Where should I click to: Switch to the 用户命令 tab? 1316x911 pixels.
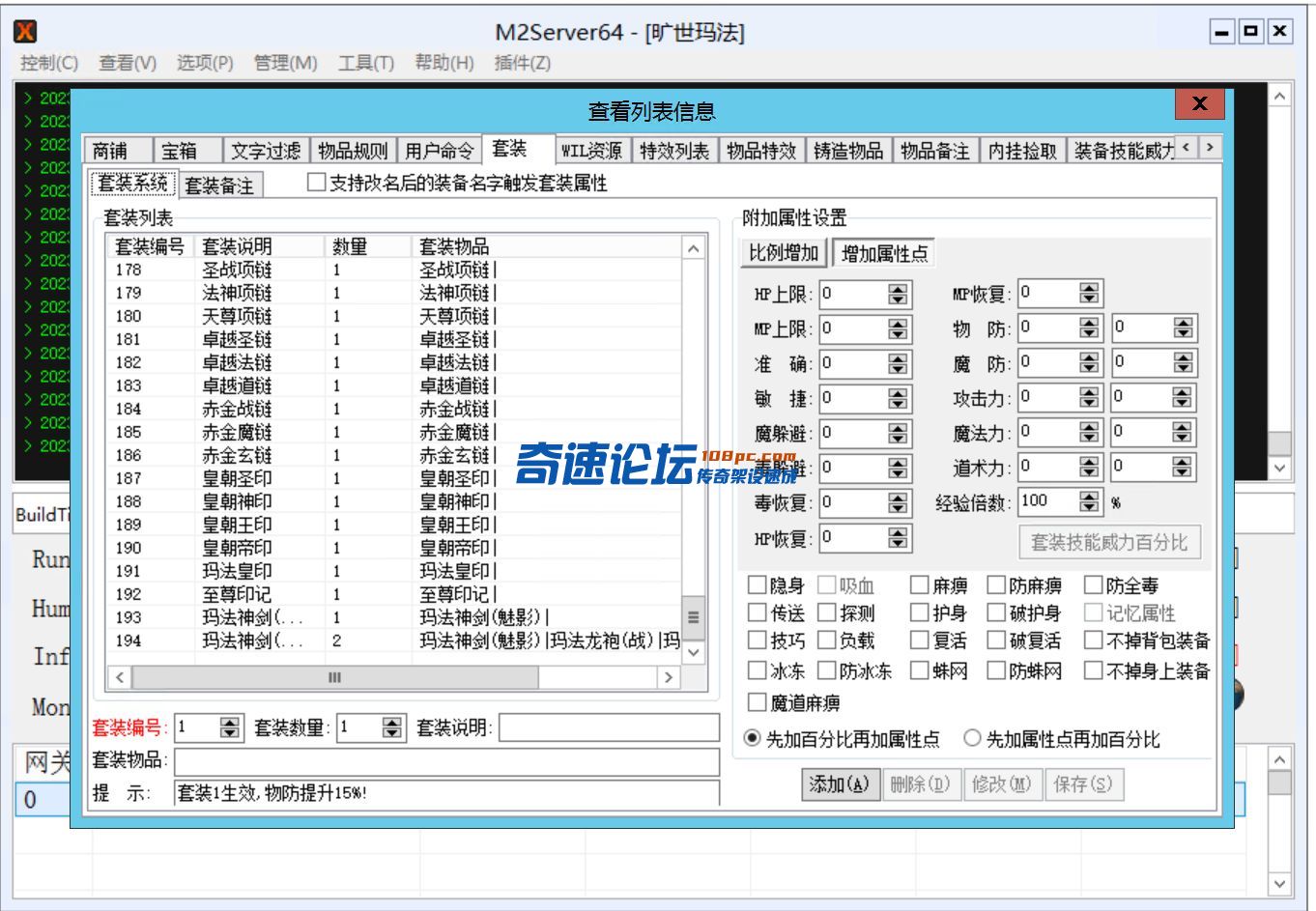click(440, 151)
